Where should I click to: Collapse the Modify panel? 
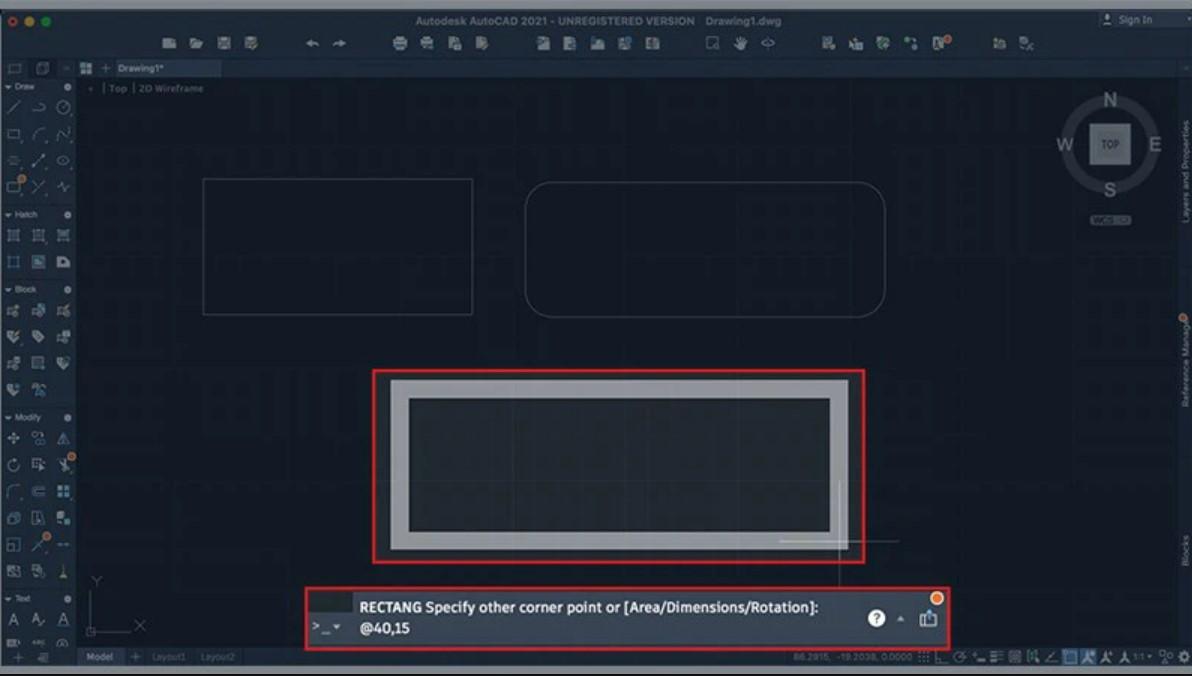8,415
